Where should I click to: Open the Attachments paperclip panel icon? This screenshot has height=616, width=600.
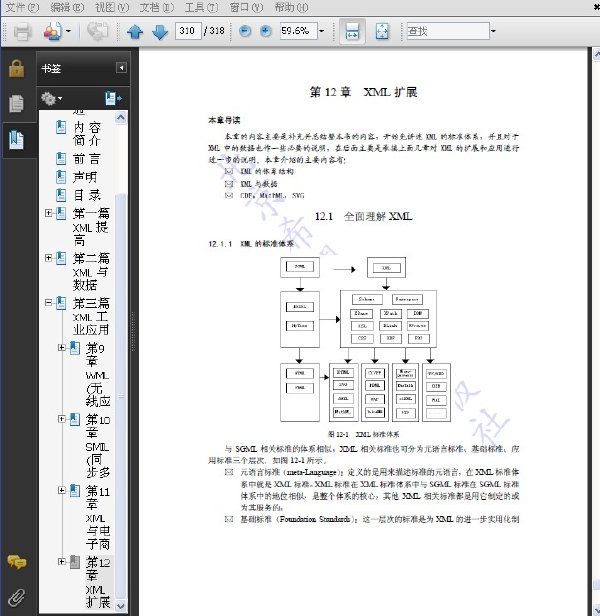(17, 597)
